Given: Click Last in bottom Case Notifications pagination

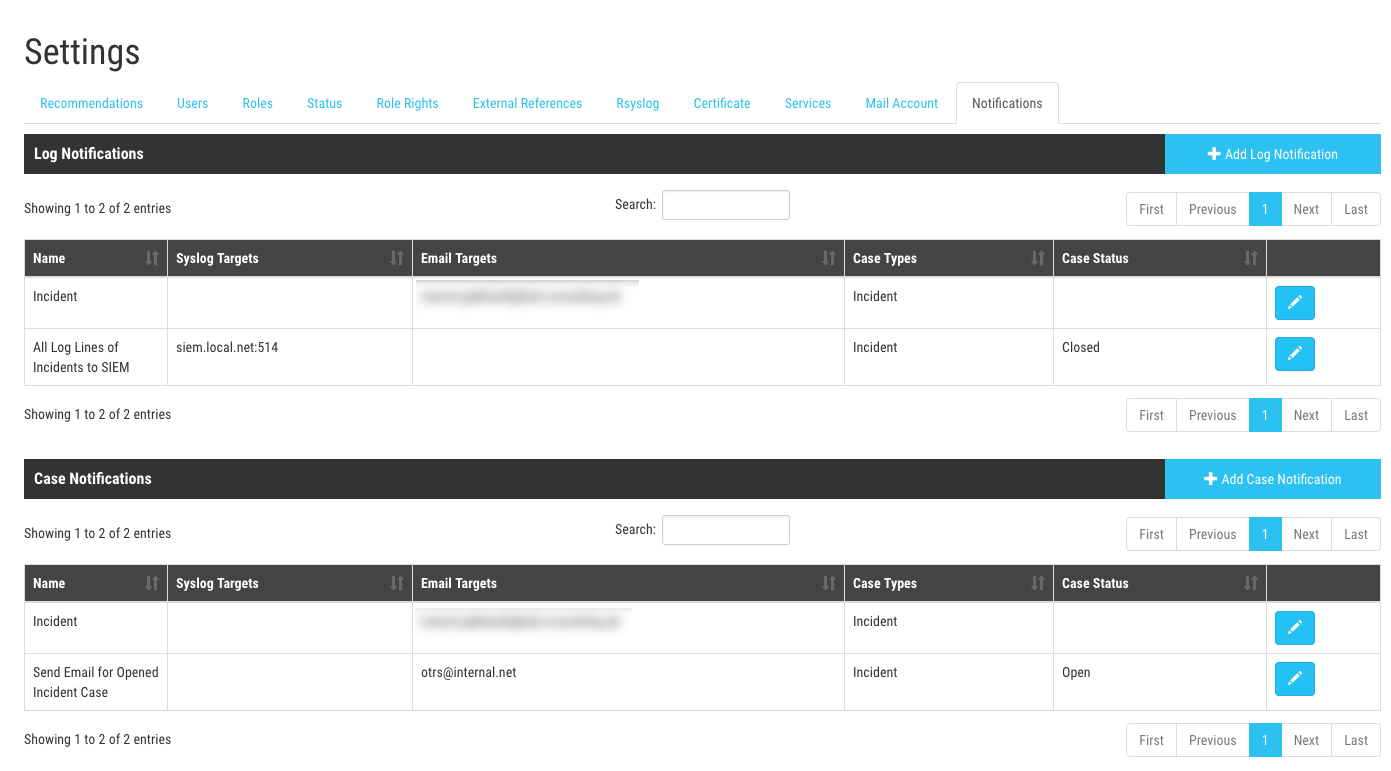Looking at the screenshot, I should pos(1355,740).
